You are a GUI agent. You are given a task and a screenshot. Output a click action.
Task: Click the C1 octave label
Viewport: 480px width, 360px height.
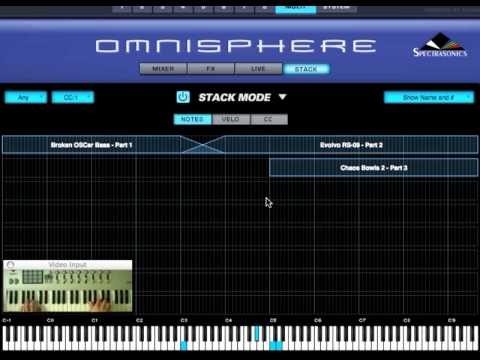click(95, 320)
